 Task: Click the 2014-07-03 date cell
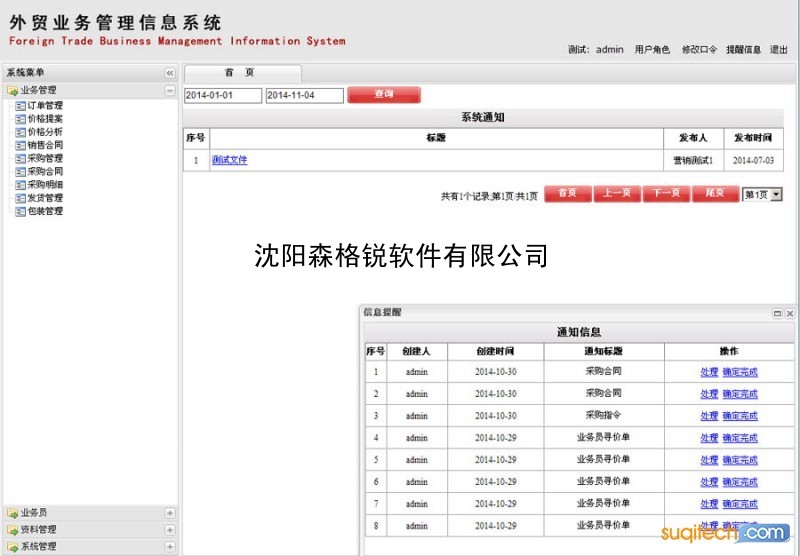(x=754, y=161)
